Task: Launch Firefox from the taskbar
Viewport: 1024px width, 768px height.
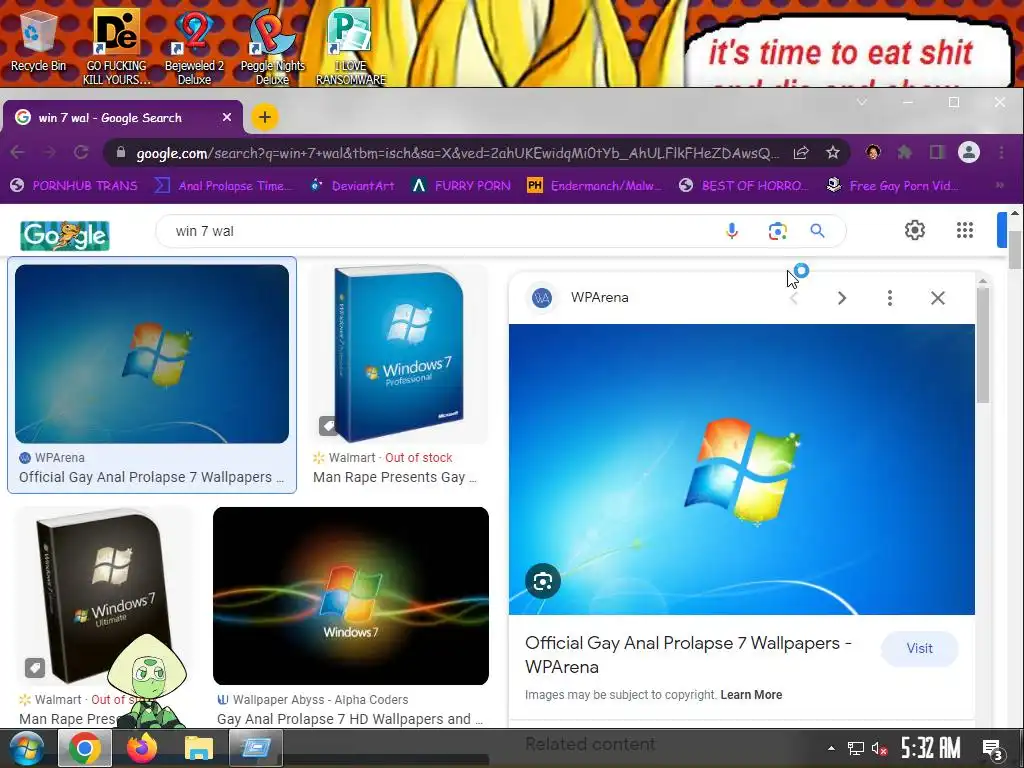Action: [142, 748]
